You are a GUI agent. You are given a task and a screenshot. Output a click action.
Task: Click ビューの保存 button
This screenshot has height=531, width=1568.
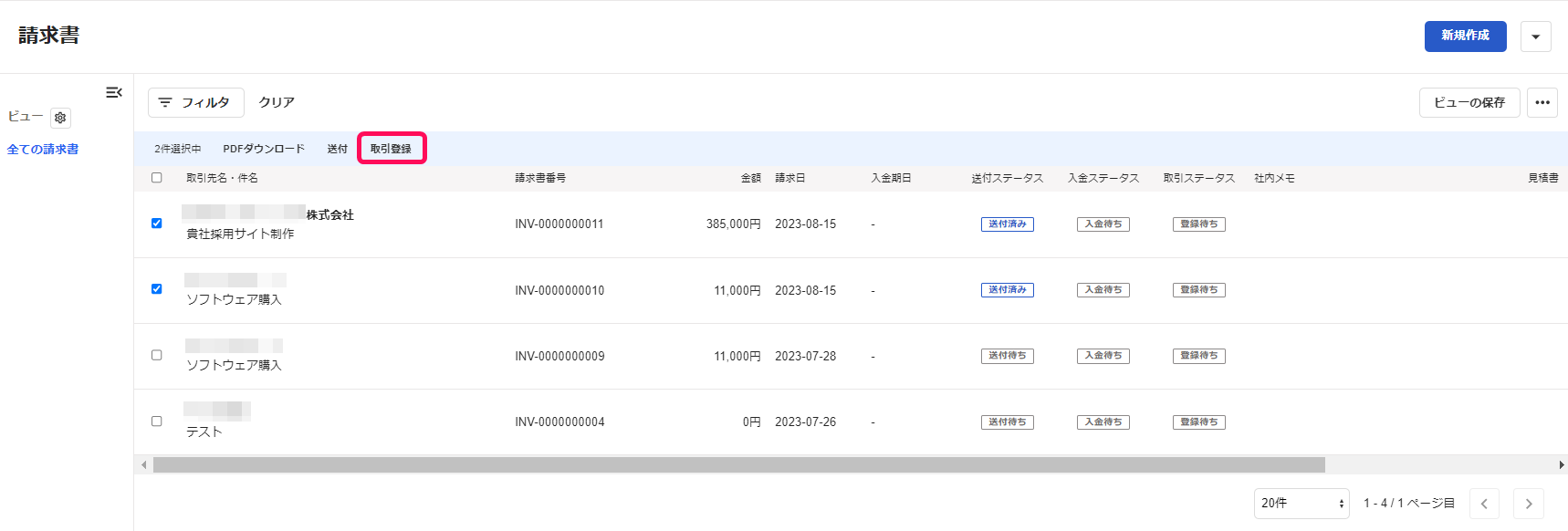click(x=1469, y=102)
